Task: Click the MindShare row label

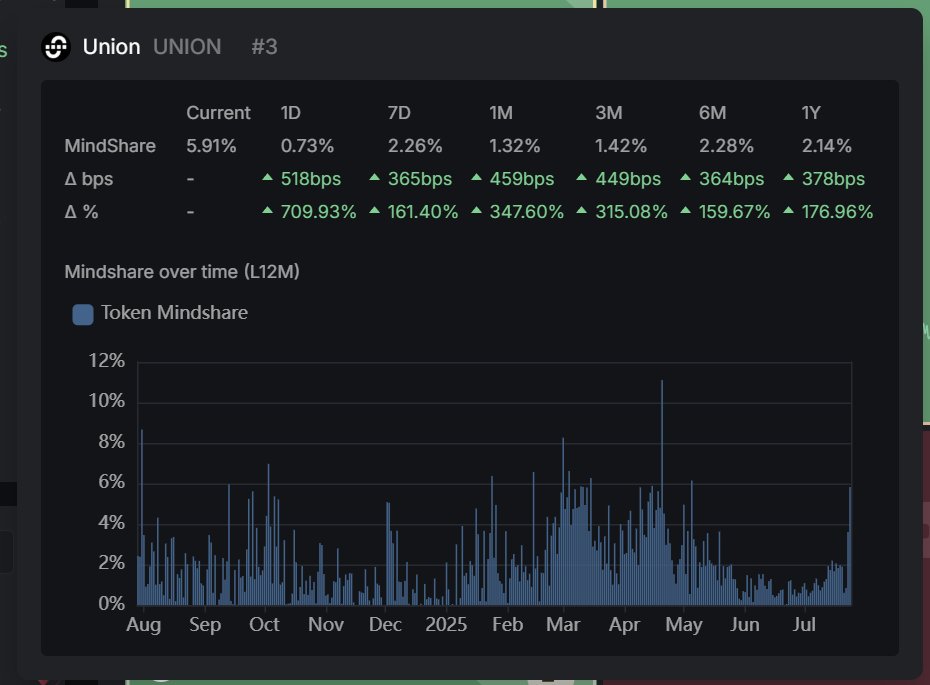Action: point(110,146)
